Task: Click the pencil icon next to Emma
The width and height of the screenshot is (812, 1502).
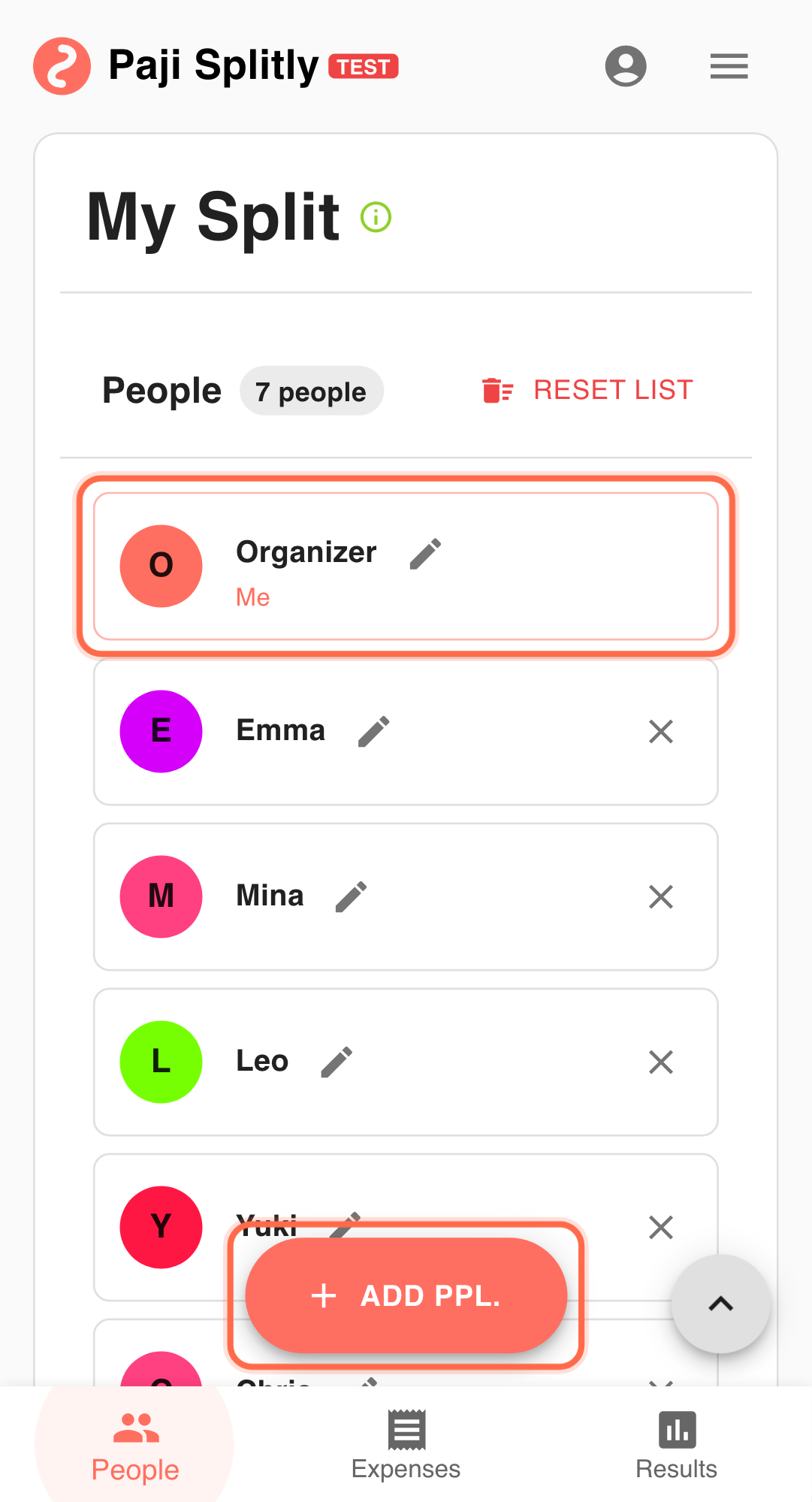Action: click(374, 731)
